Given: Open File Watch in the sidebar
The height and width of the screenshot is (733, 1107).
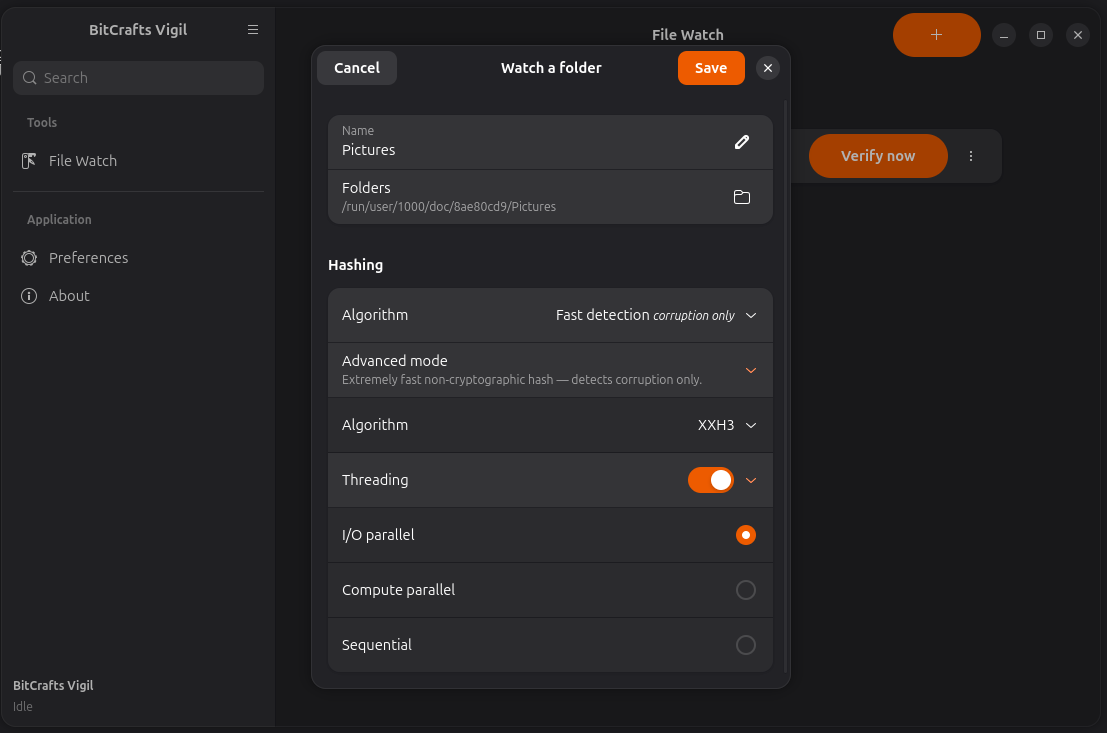Looking at the screenshot, I should 138,161.
